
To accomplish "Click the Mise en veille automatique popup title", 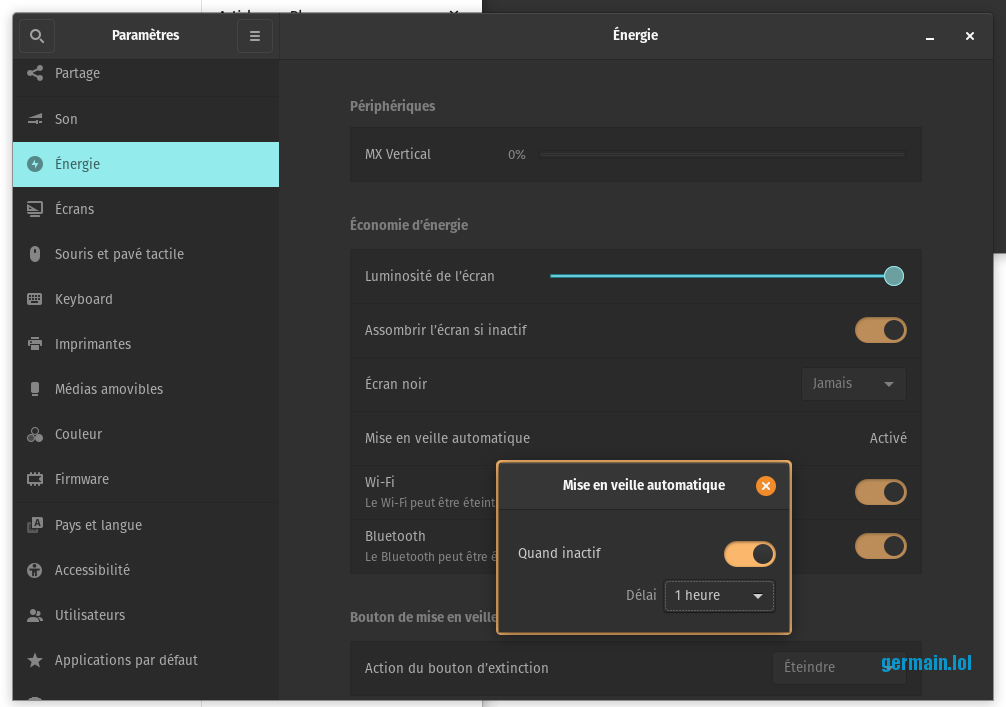I will click(x=644, y=486).
